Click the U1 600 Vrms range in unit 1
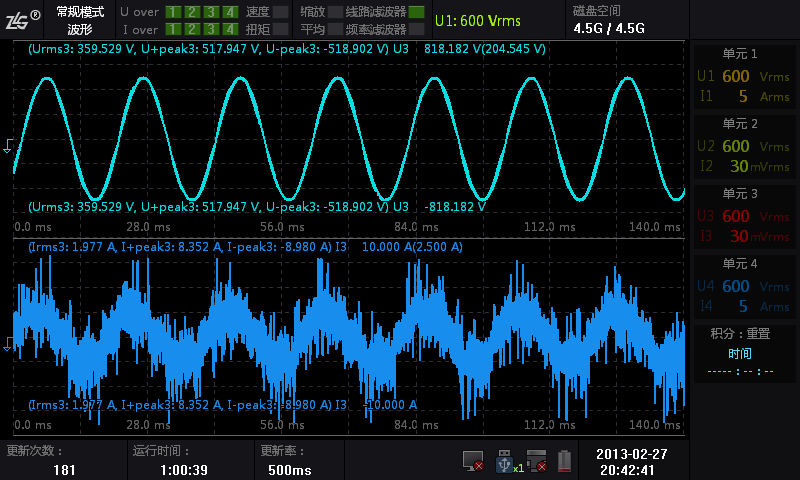The height and width of the screenshot is (480, 800). point(743,76)
